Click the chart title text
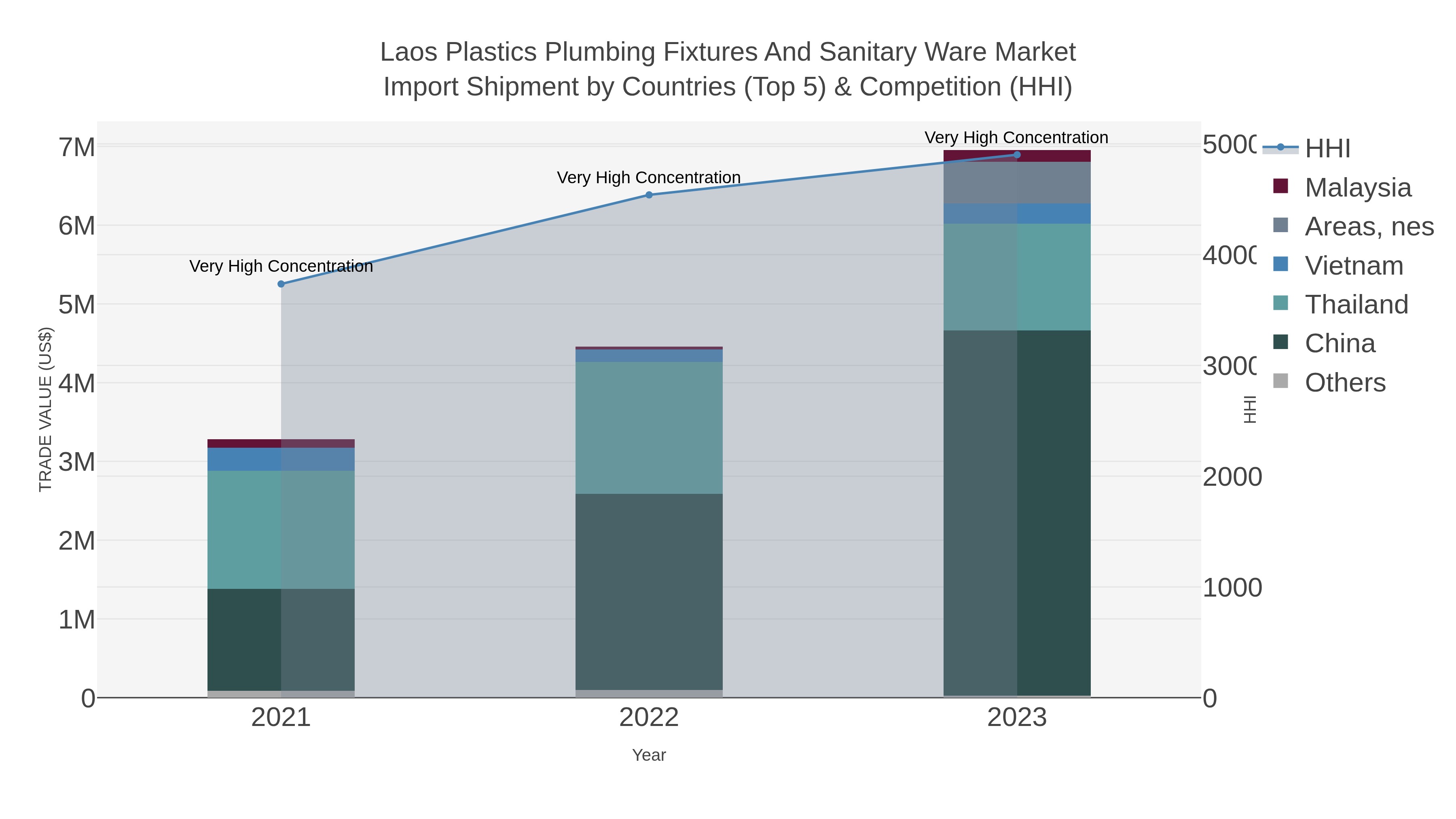1456x819 pixels. tap(728, 69)
